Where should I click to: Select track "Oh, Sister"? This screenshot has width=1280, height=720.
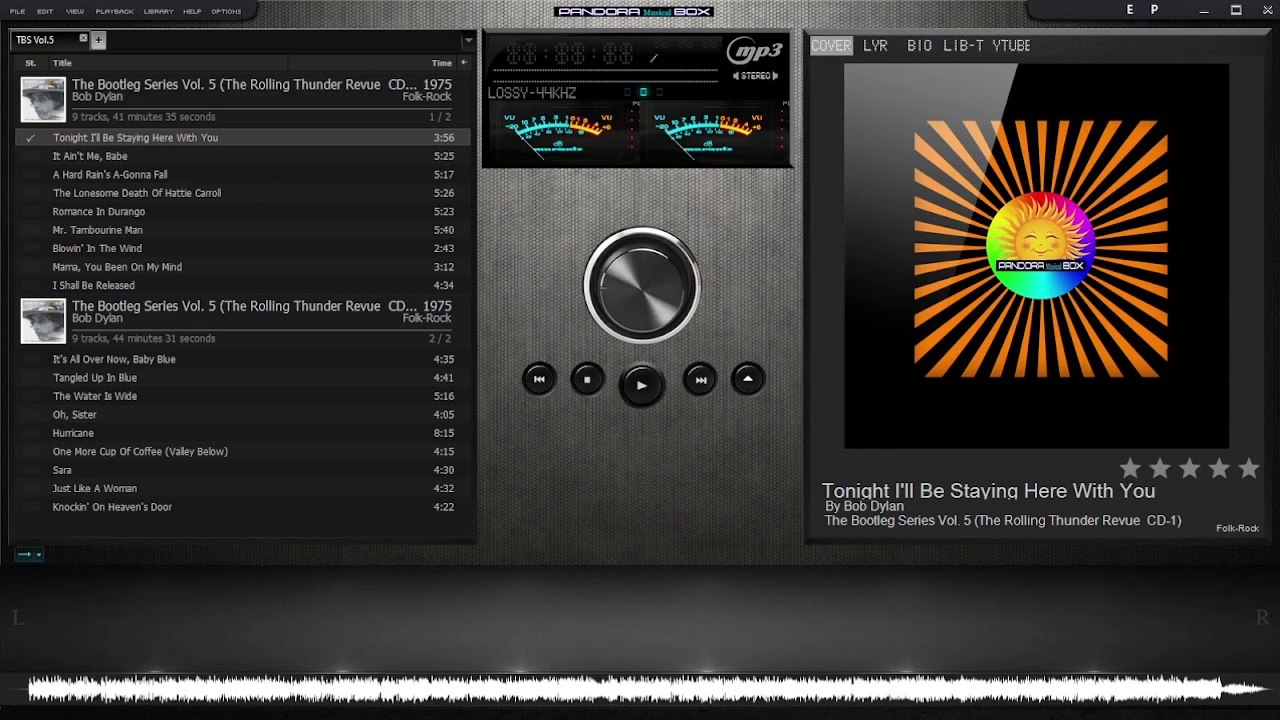243,415
